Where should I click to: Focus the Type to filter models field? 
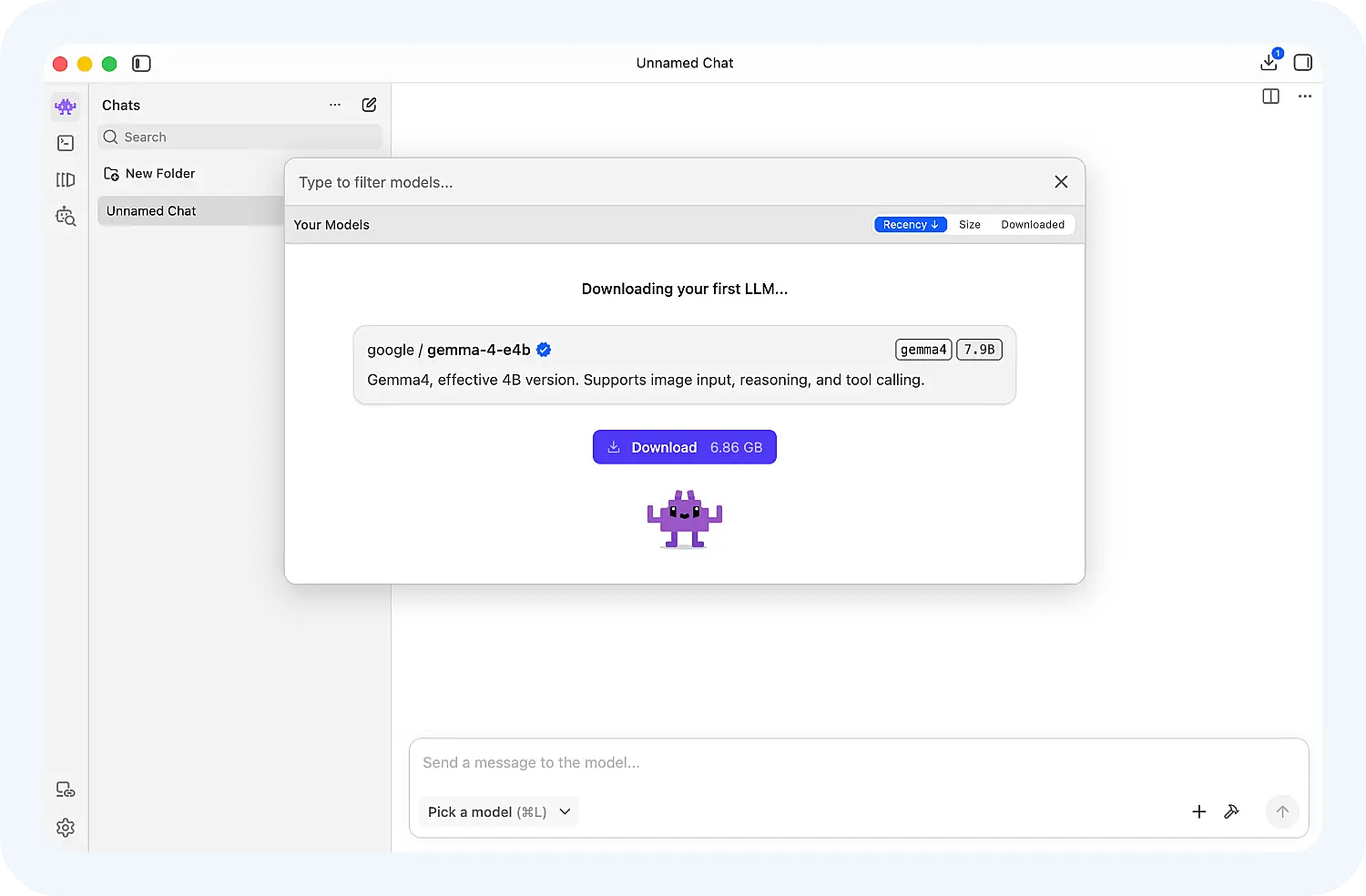coord(669,182)
